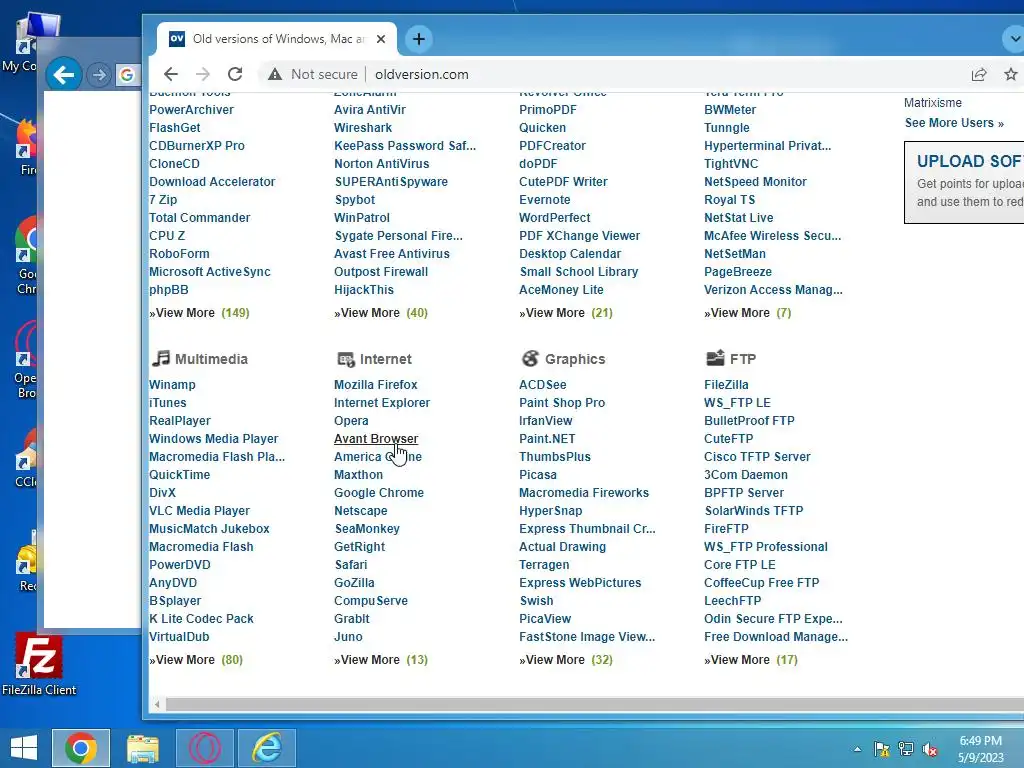Open File Explorer from the taskbar
This screenshot has height=768, width=1024.
coord(142,748)
